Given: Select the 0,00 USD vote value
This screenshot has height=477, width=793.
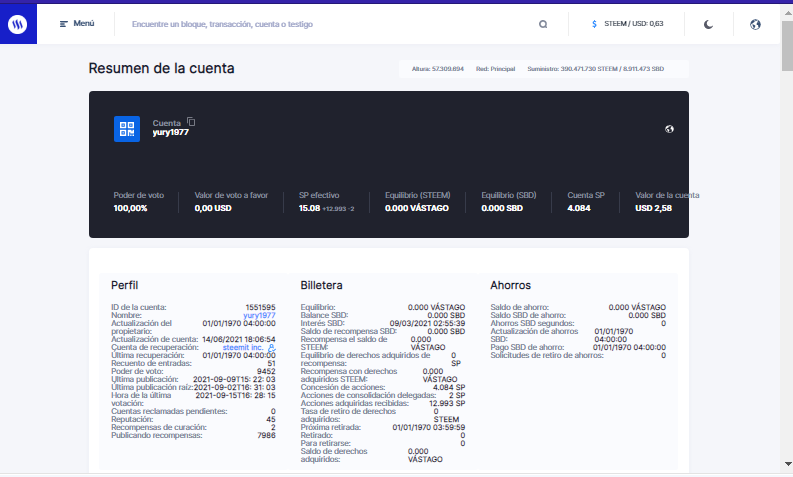Looking at the screenshot, I should (213, 208).
